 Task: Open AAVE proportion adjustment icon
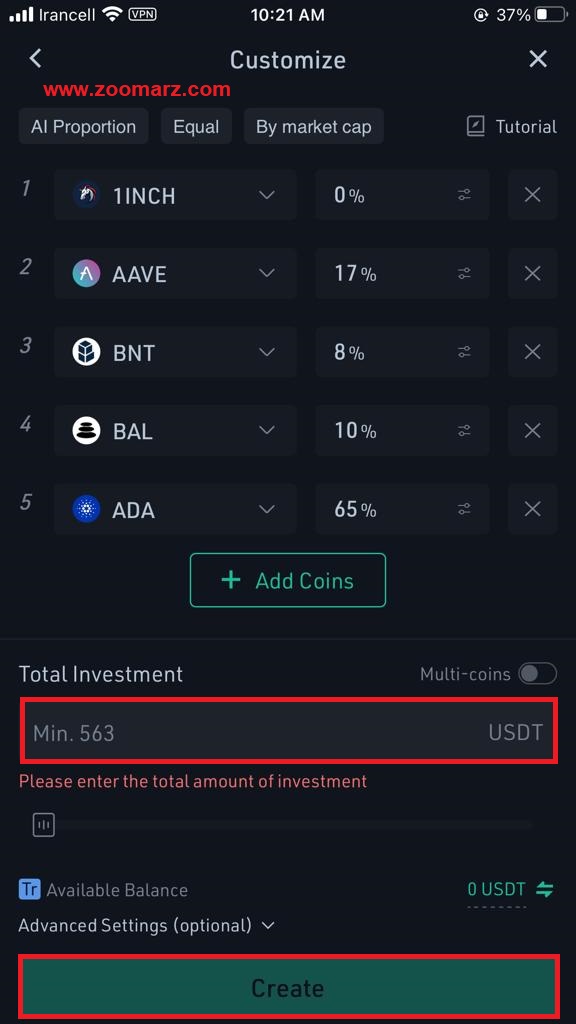[x=464, y=273]
